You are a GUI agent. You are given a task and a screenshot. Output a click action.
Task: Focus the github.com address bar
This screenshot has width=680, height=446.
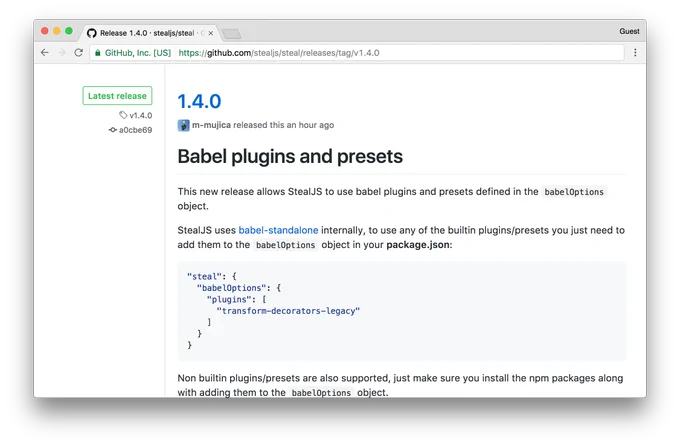[356, 53]
